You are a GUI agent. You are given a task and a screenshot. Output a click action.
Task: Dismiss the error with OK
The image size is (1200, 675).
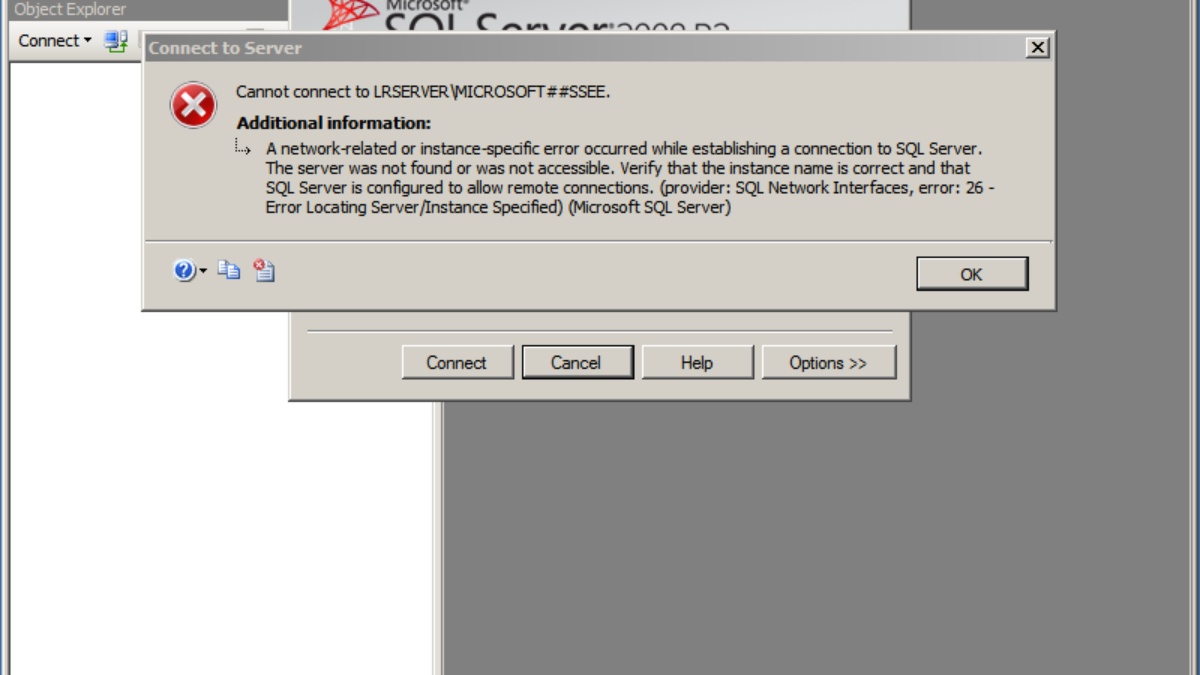pyautogui.click(x=971, y=274)
